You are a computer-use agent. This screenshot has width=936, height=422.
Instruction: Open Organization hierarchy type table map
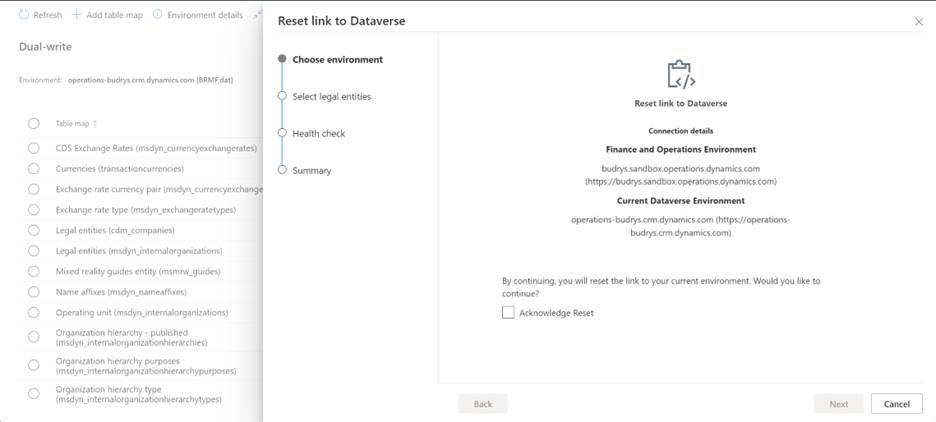pyautogui.click(x=138, y=395)
